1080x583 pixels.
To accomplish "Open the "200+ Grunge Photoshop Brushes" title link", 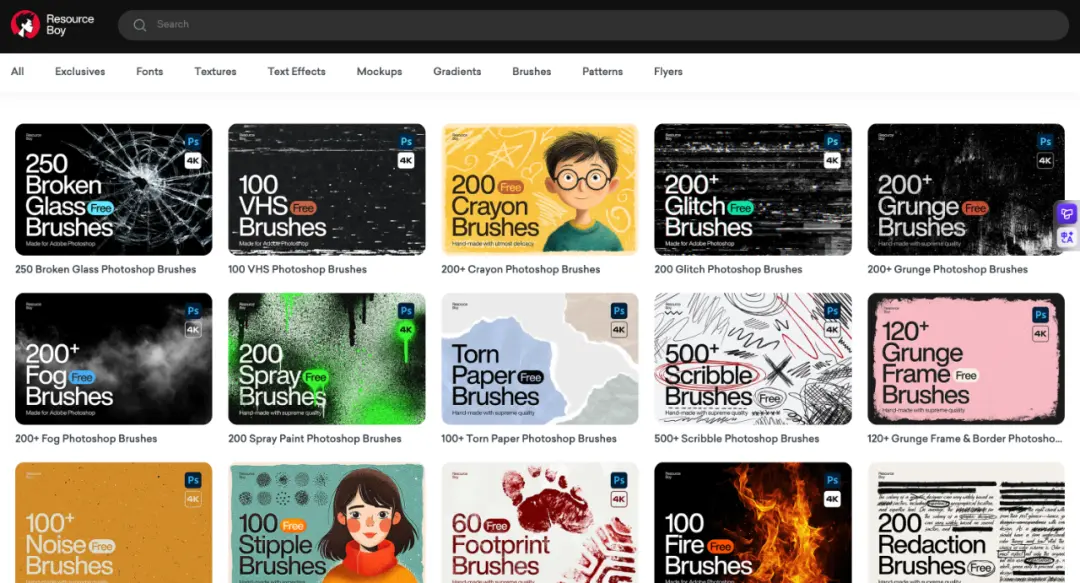I will (x=947, y=269).
